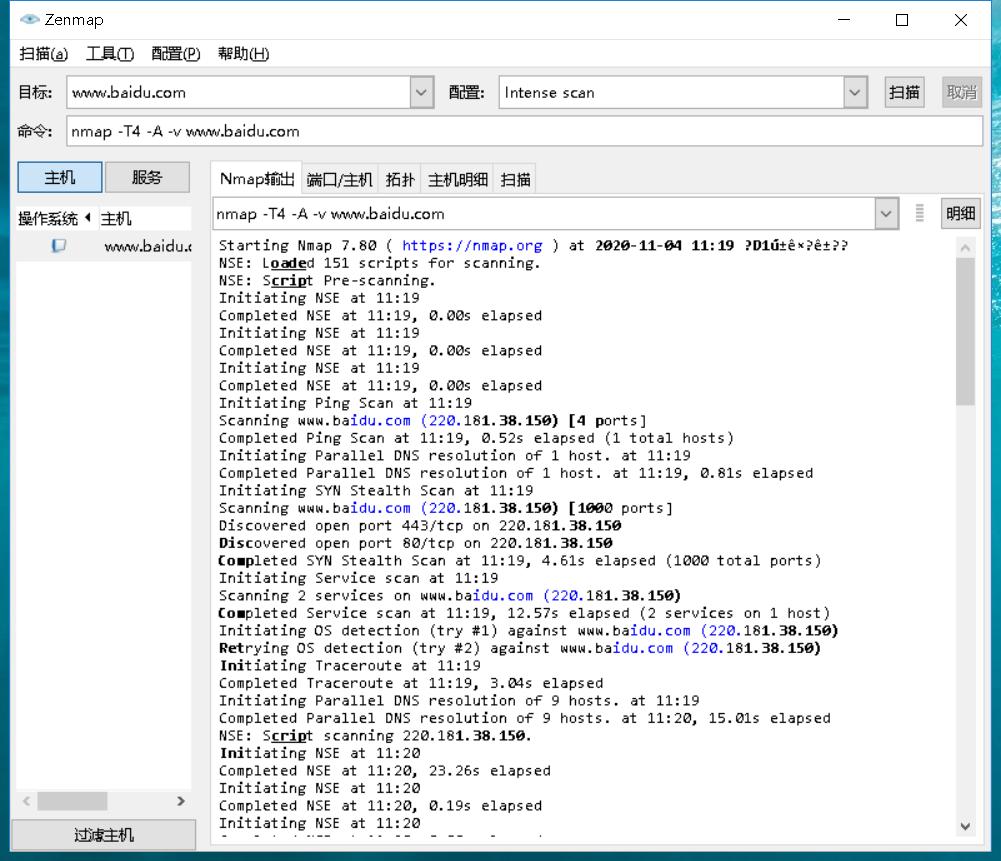This screenshot has height=861, width=1001.
Task: Click the target field with www.baidu.com
Action: (239, 93)
